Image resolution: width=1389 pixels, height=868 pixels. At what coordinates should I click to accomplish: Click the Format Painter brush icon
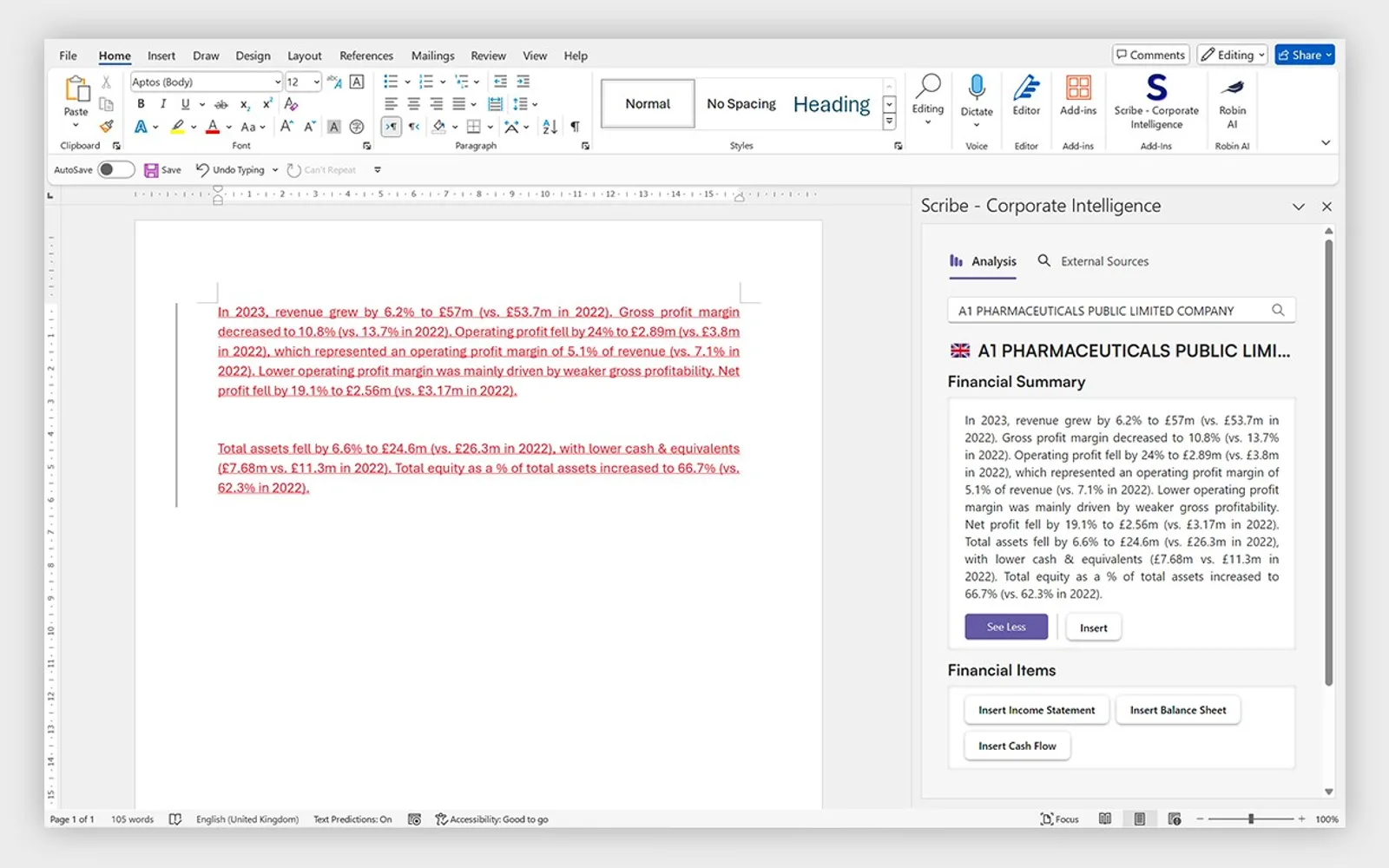106,127
